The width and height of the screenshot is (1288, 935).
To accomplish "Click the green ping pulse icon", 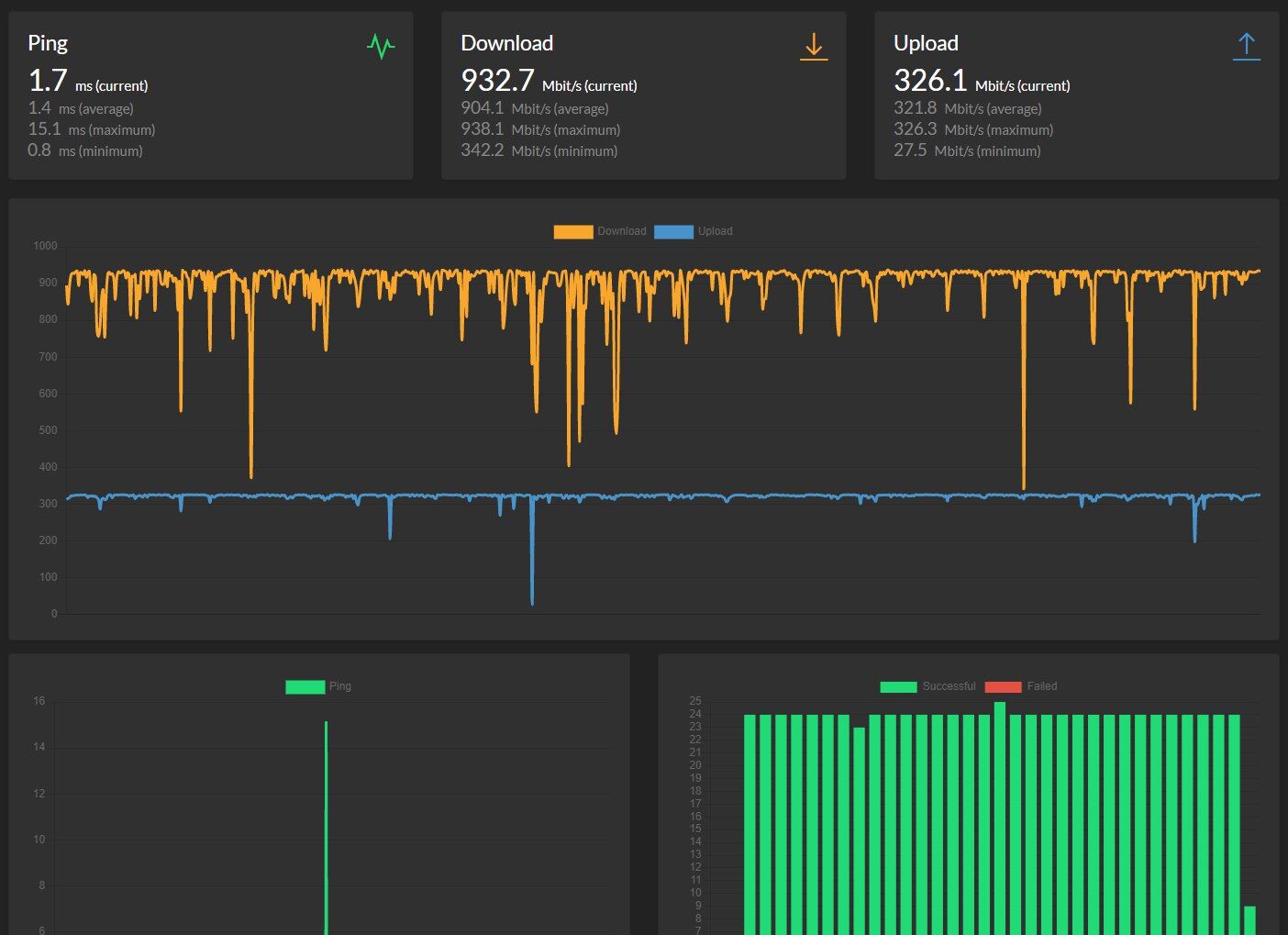I will click(381, 46).
